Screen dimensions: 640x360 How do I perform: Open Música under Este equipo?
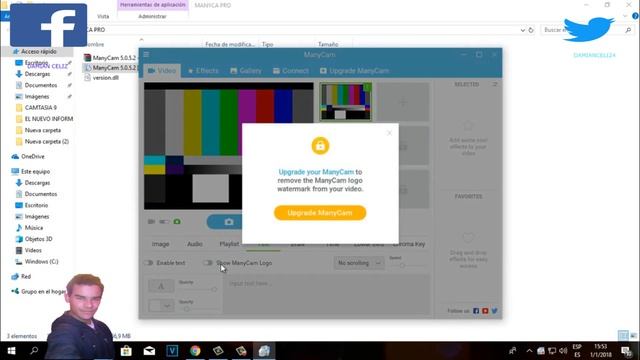[33, 228]
